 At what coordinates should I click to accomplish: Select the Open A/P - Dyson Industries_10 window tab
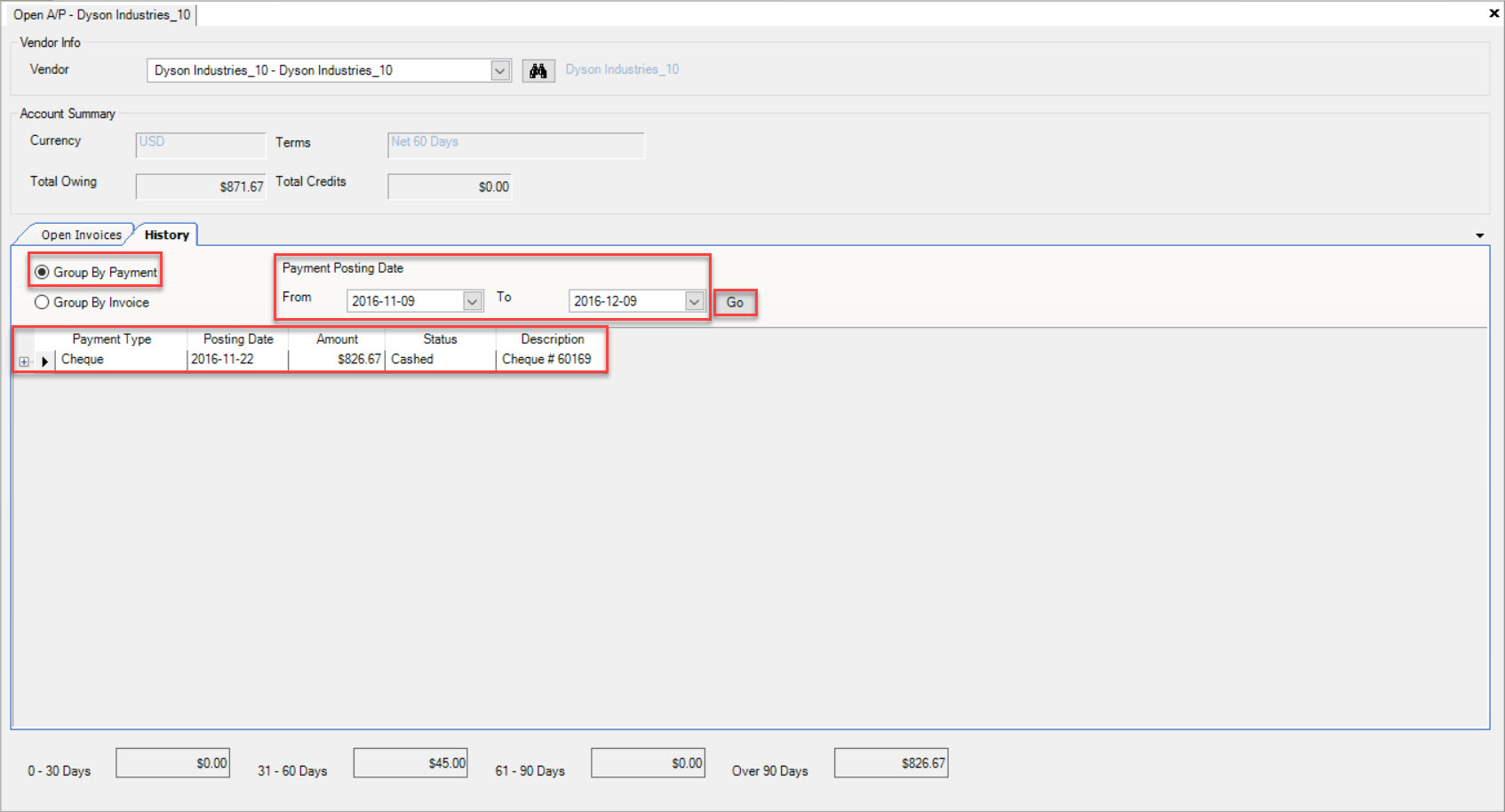pos(102,14)
